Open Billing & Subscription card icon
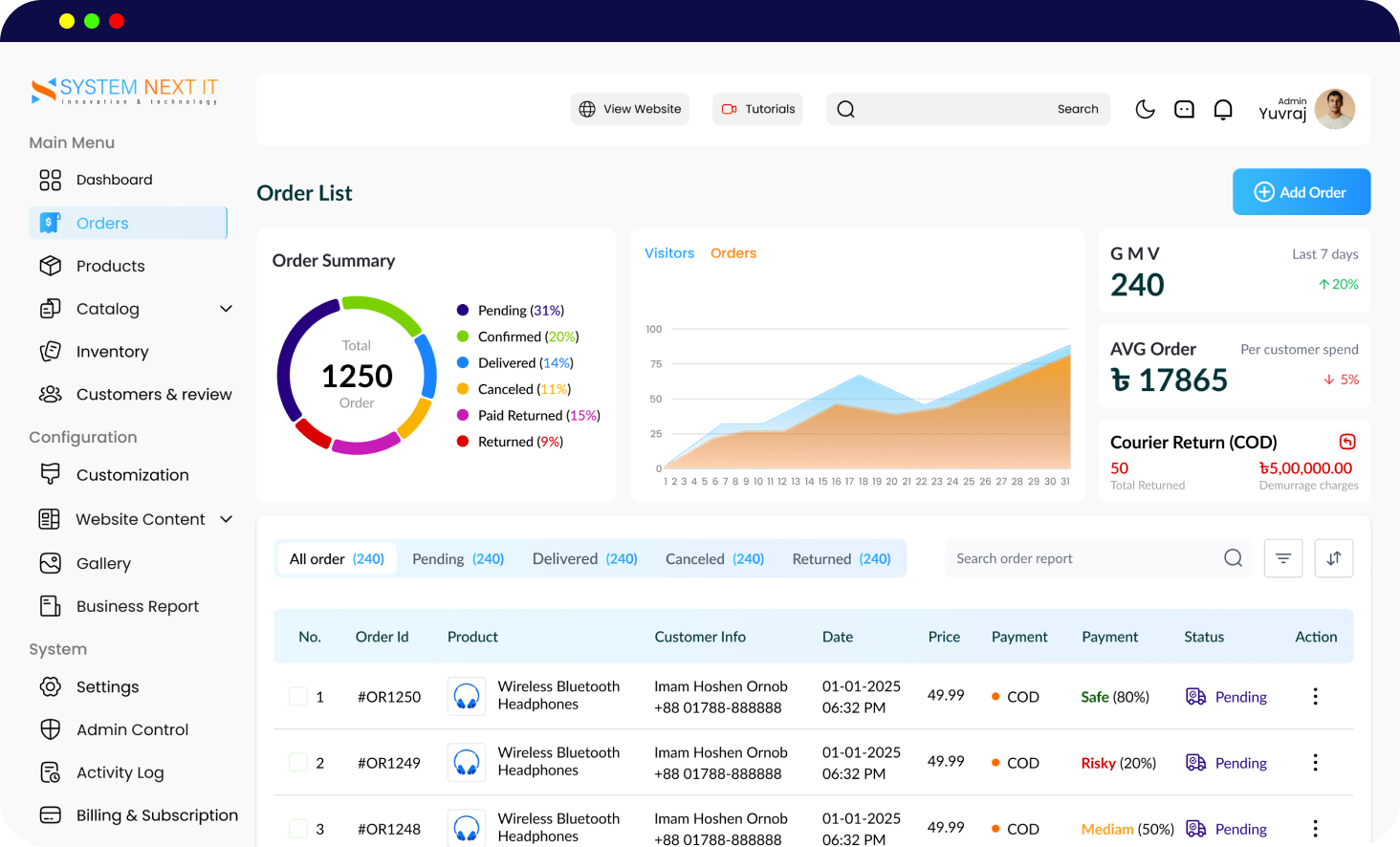The image size is (1400, 847). click(x=50, y=815)
